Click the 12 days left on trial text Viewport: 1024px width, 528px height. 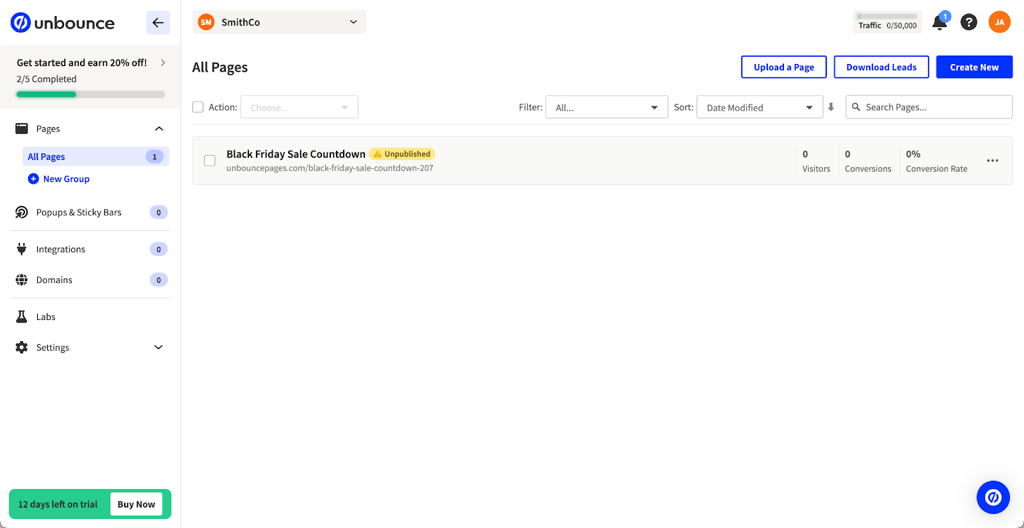[x=58, y=504]
